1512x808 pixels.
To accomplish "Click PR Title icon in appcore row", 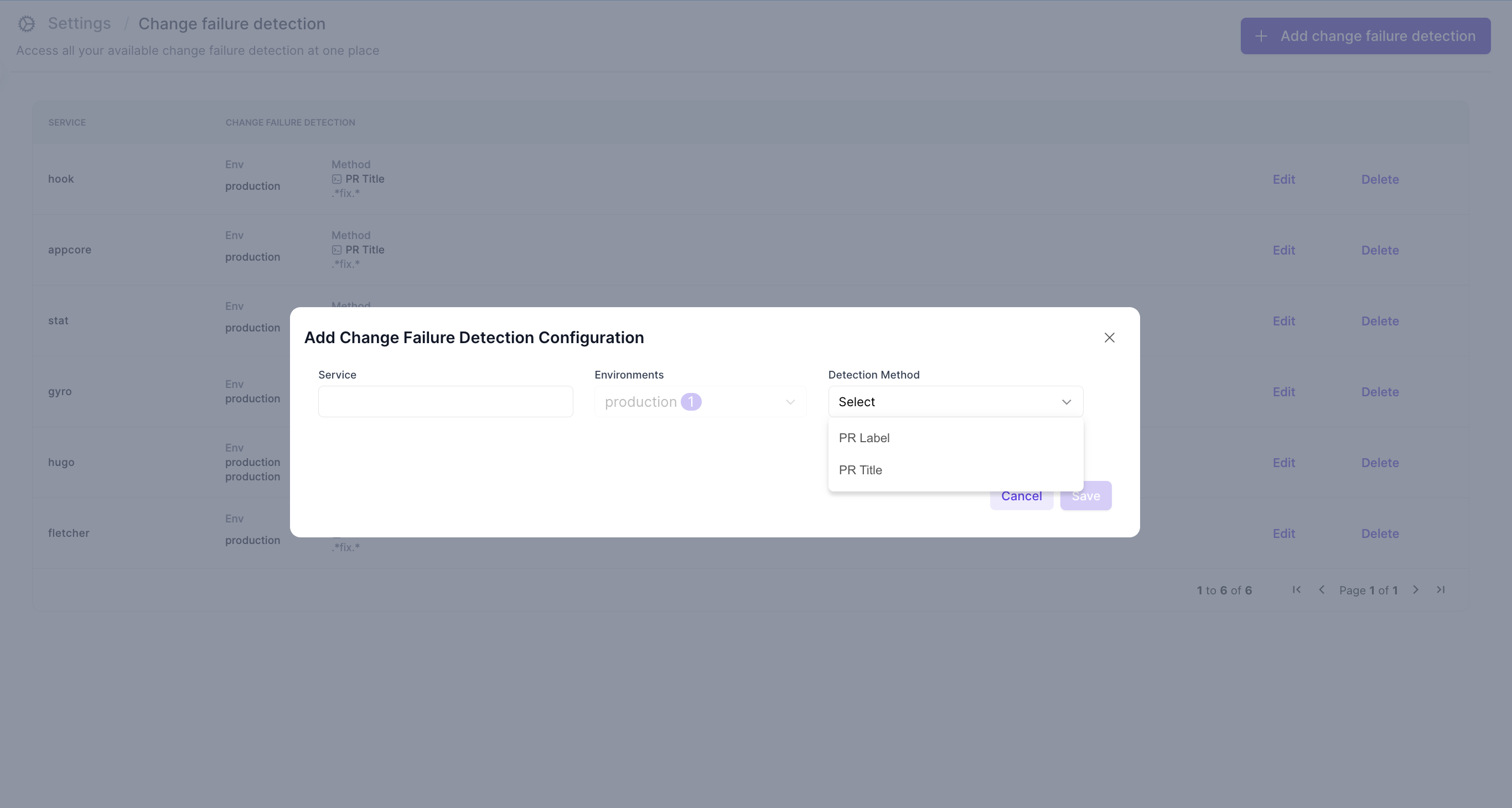I will pos(336,250).
